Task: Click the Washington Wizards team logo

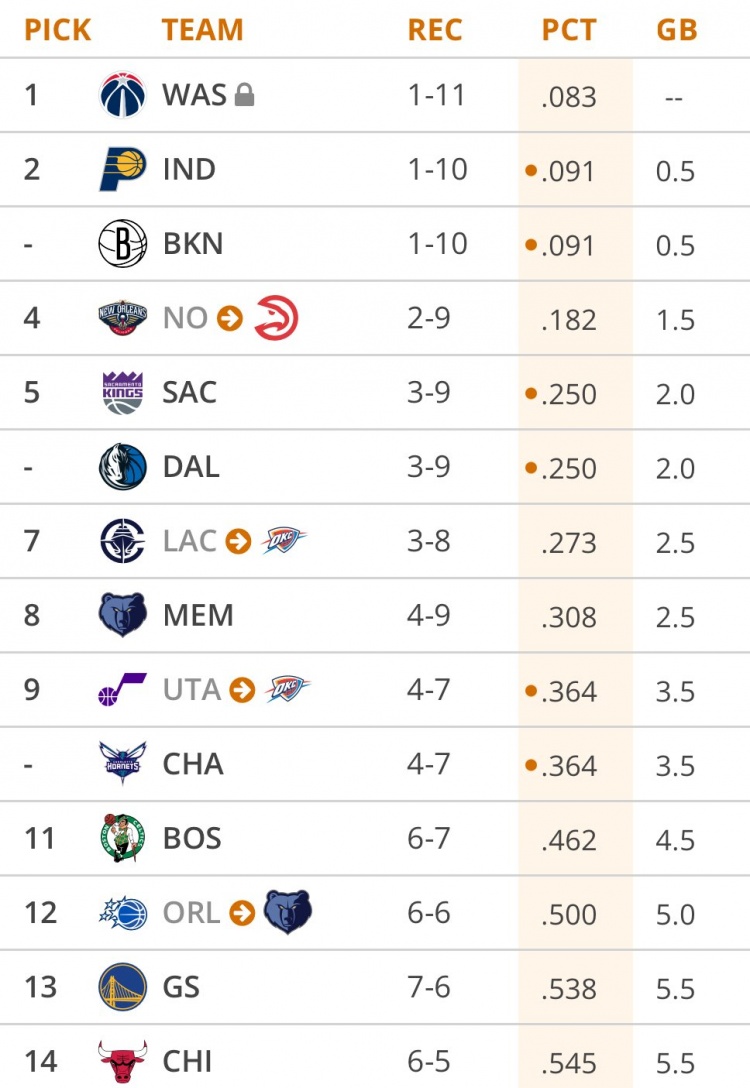Action: (x=123, y=95)
